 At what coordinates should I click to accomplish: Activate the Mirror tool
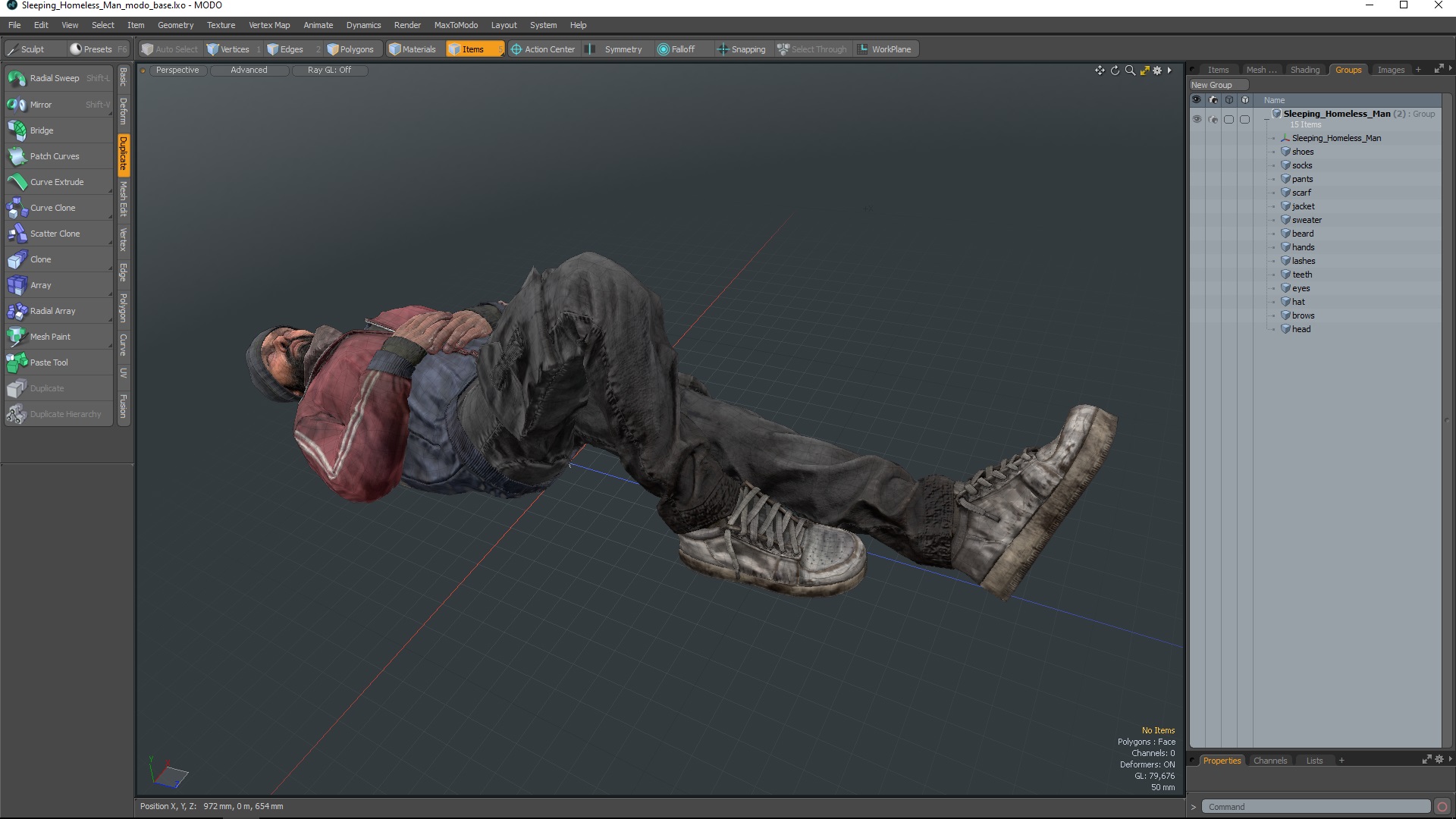click(x=58, y=105)
